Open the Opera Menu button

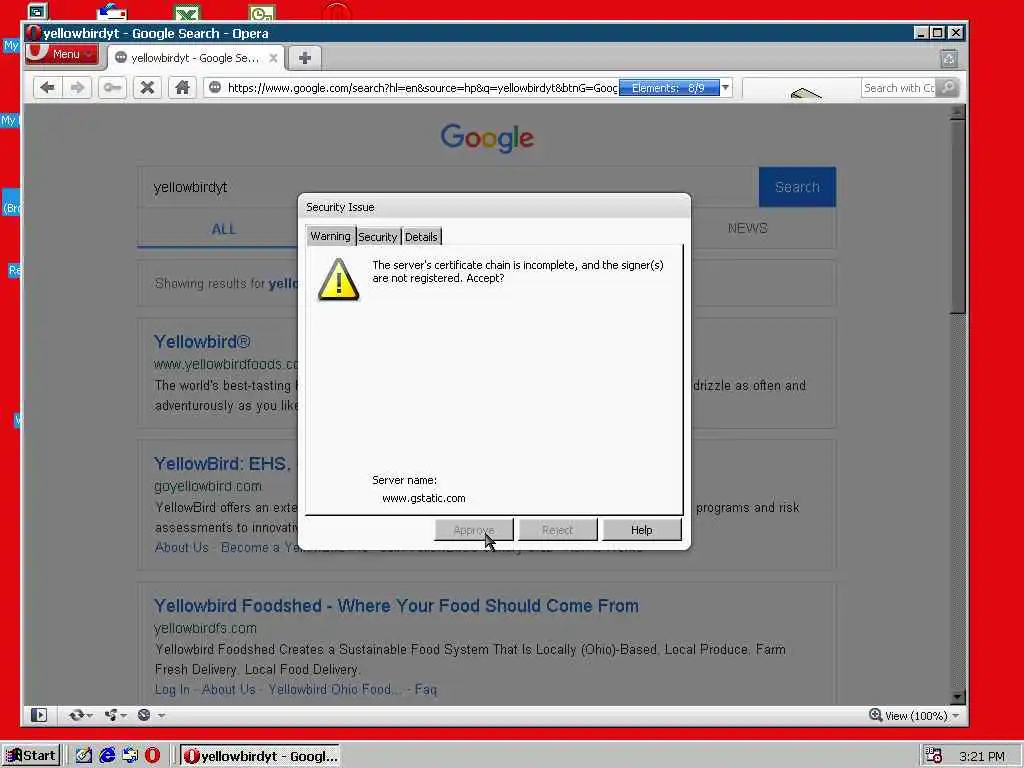point(61,54)
